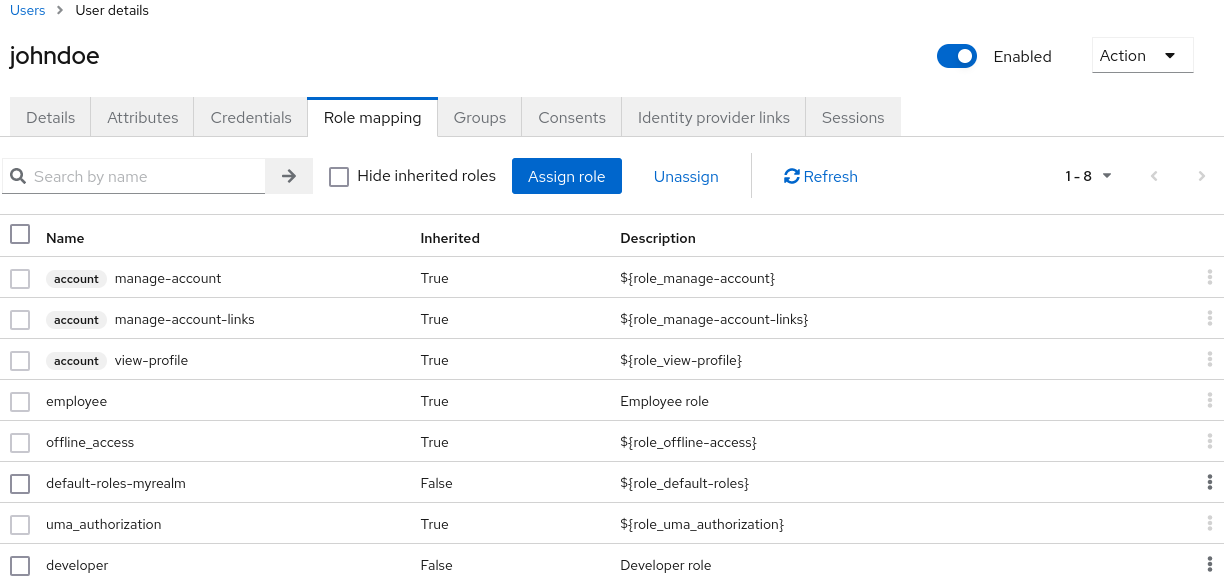Open the kebab menu for uma_authorization row
Screen dimensions: 1224x583
coord(1210,524)
